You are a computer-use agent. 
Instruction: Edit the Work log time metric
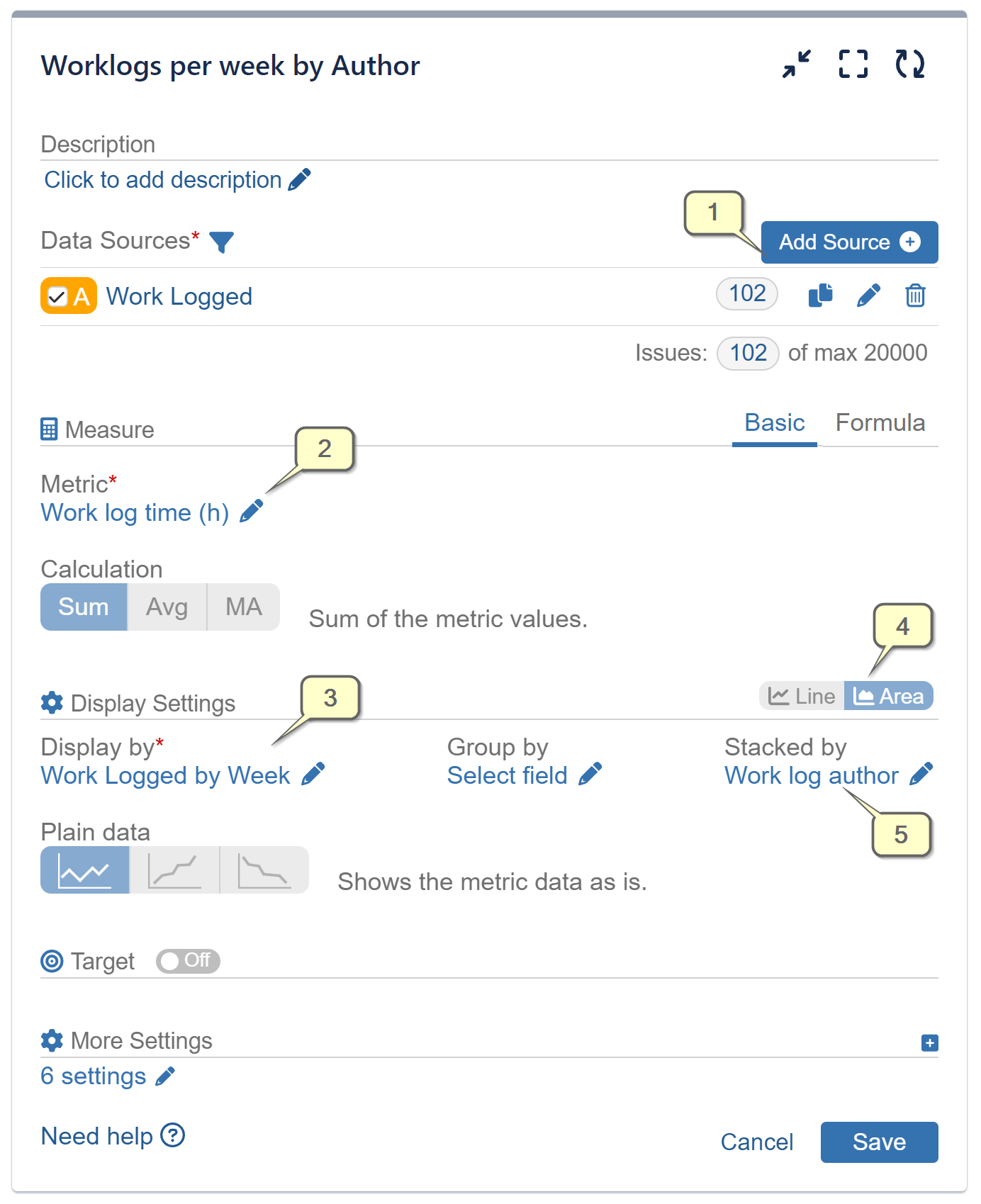[252, 512]
